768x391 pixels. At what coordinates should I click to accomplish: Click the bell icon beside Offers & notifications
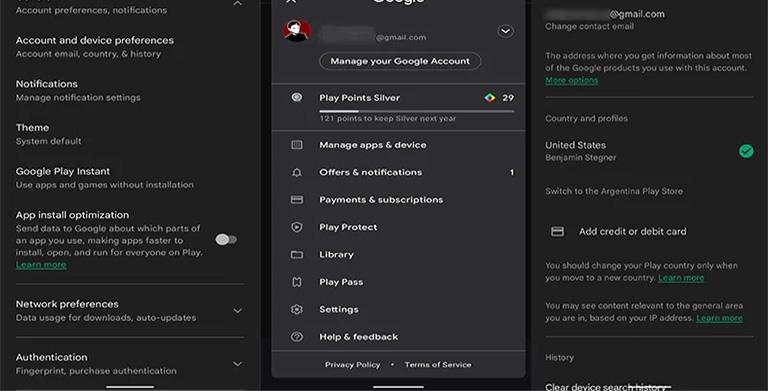click(297, 172)
